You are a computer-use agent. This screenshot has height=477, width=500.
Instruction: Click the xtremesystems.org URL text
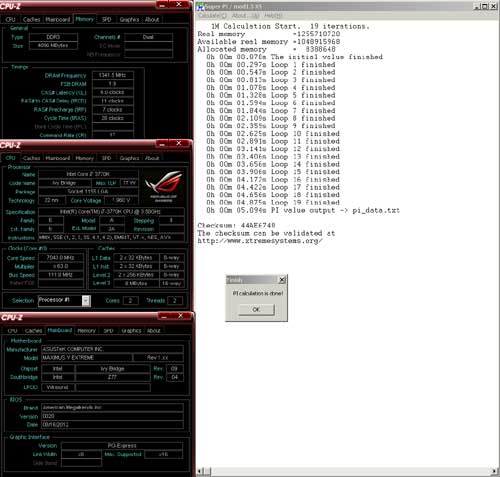point(260,241)
